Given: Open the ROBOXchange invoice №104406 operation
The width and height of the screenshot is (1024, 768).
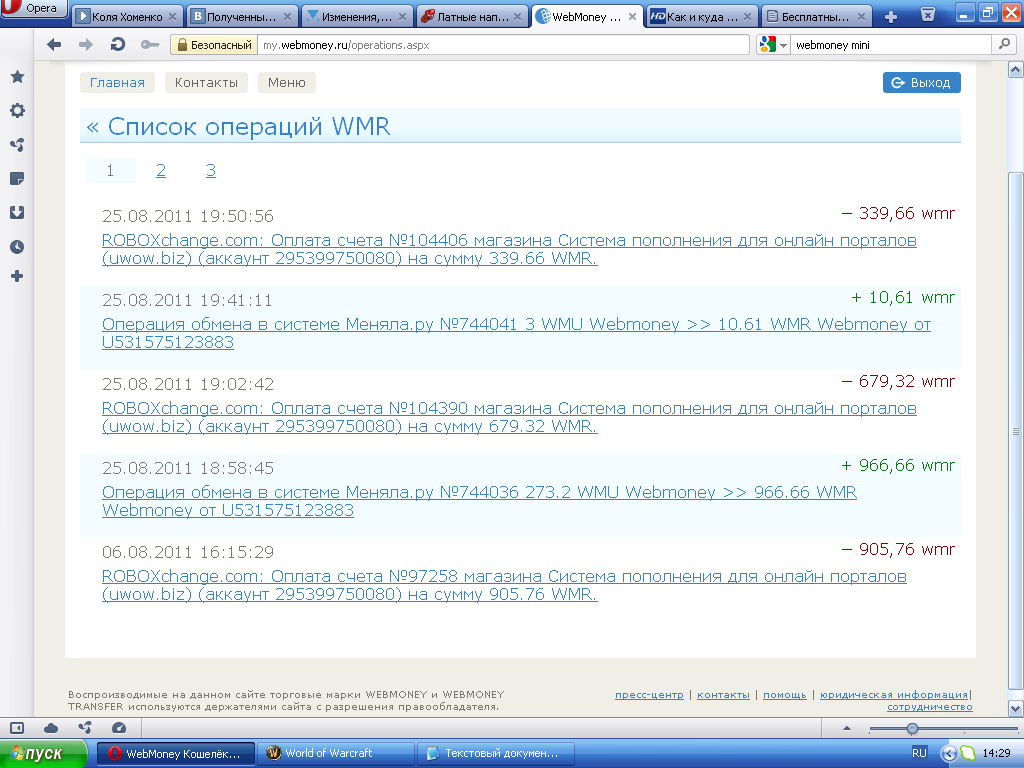Looking at the screenshot, I should coord(509,249).
